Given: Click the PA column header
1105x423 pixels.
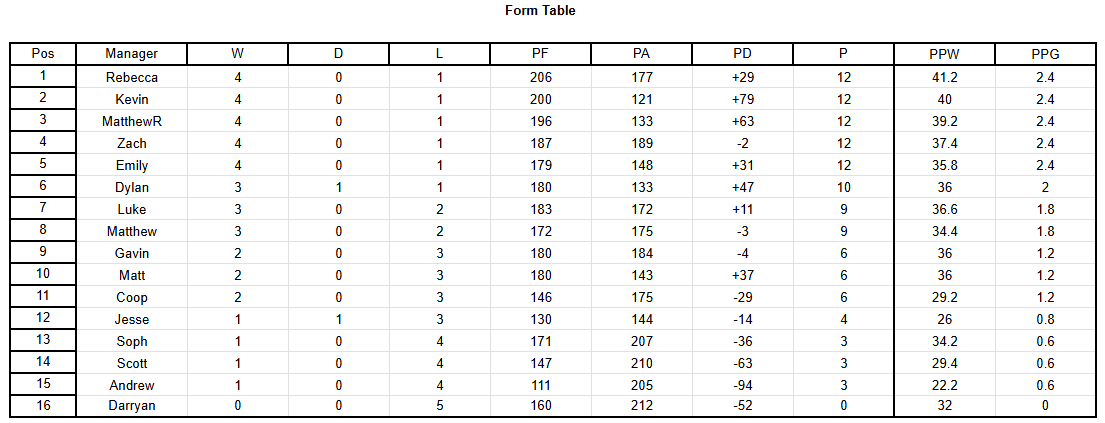Looking at the screenshot, I should pyautogui.click(x=642, y=54).
